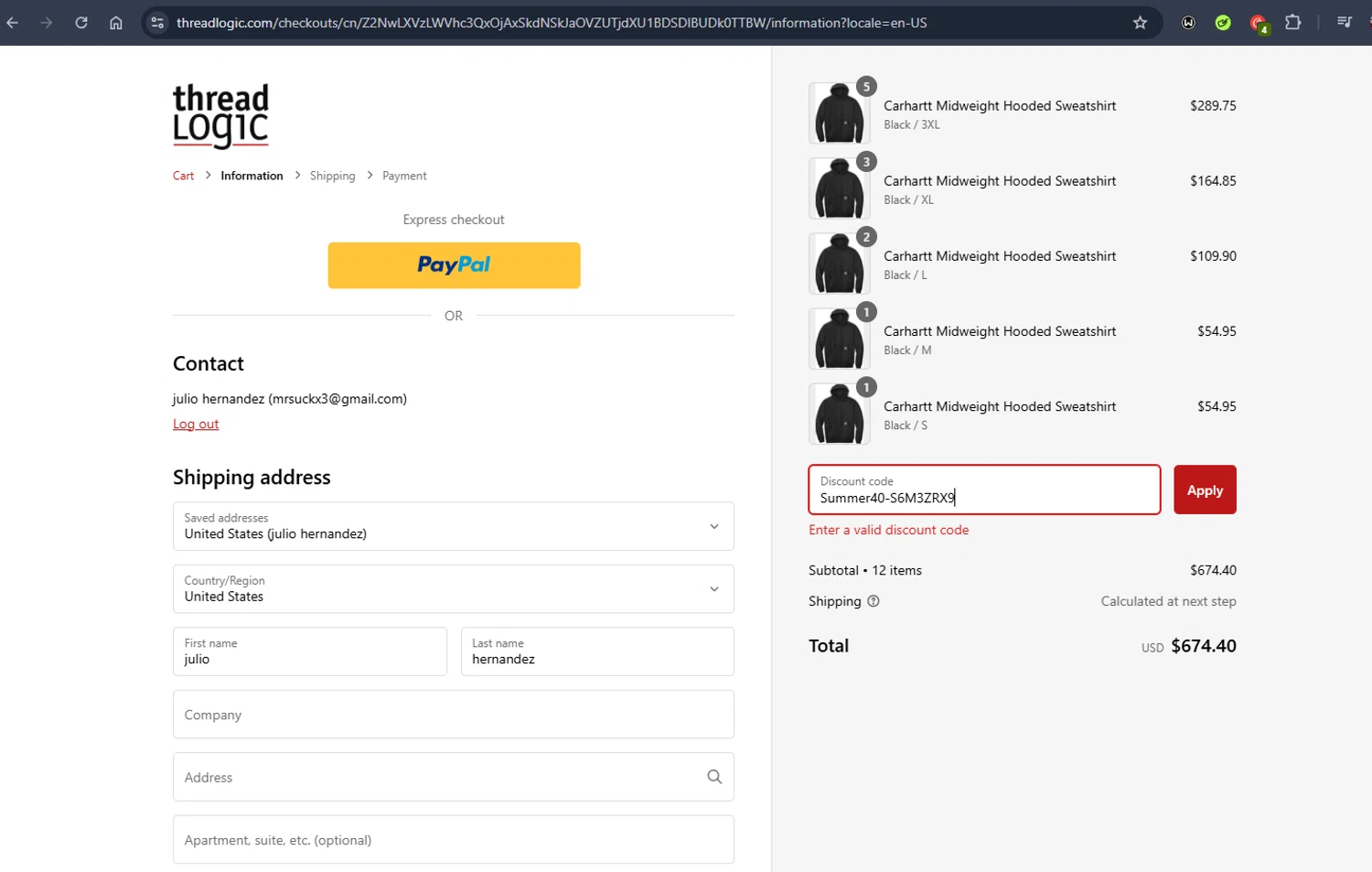This screenshot has height=872, width=1372.
Task: Click the Shipping help question mark icon
Action: click(873, 601)
